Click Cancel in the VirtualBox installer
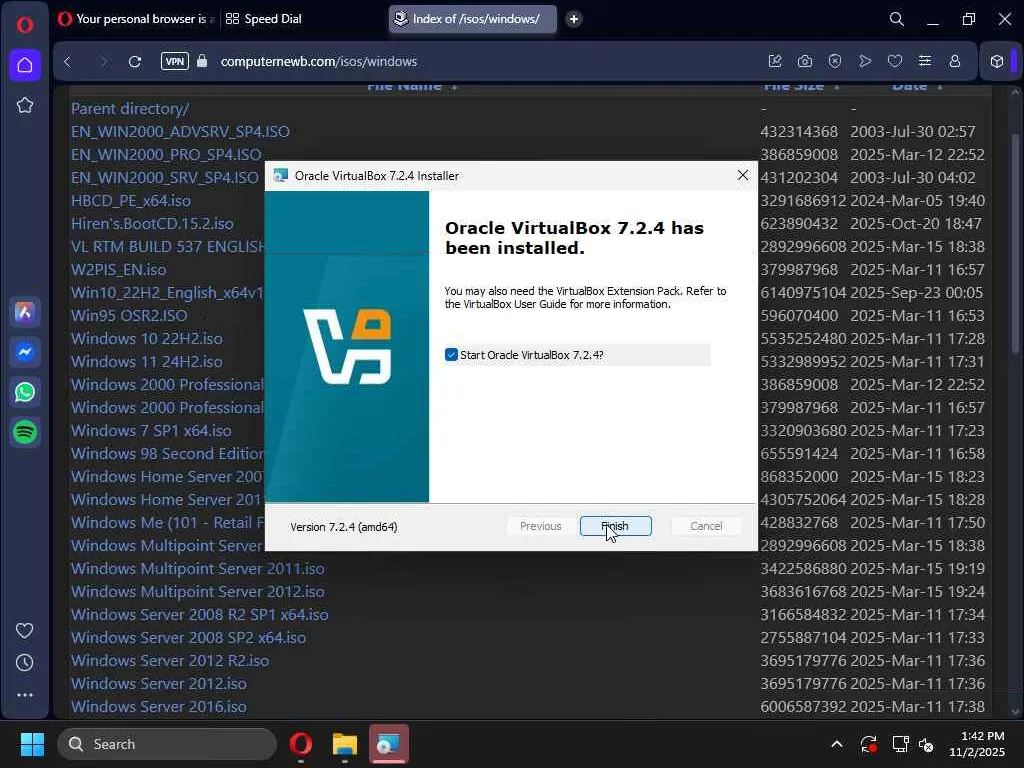The image size is (1024, 768). (x=706, y=526)
